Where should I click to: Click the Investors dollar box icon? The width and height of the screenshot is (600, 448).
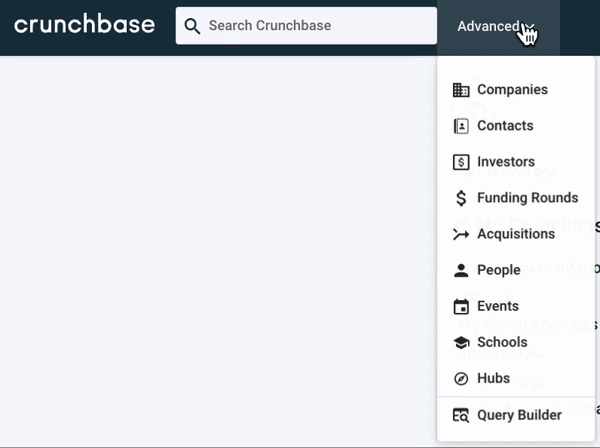(x=461, y=162)
